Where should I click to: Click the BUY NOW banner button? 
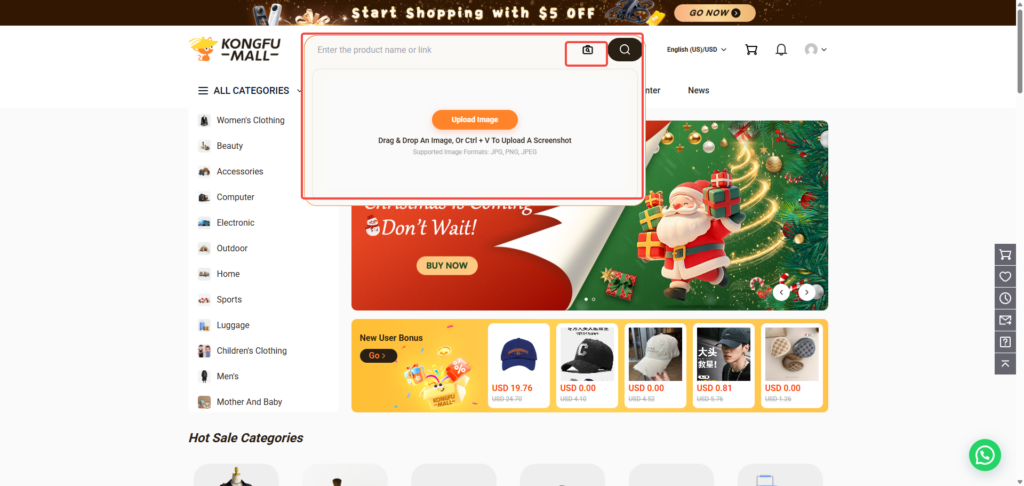tap(447, 266)
